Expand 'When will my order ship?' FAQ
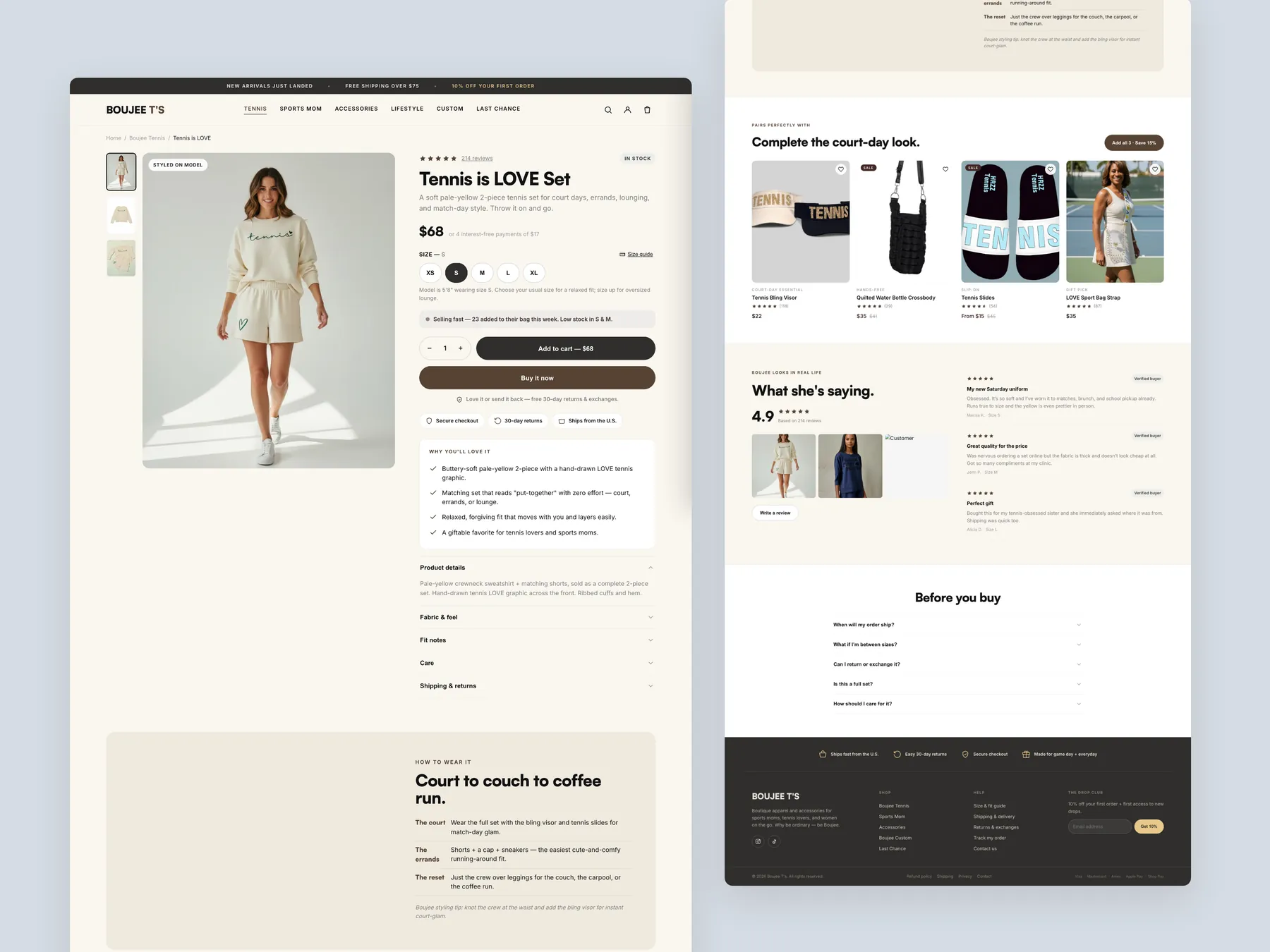1270x952 pixels. click(x=957, y=625)
